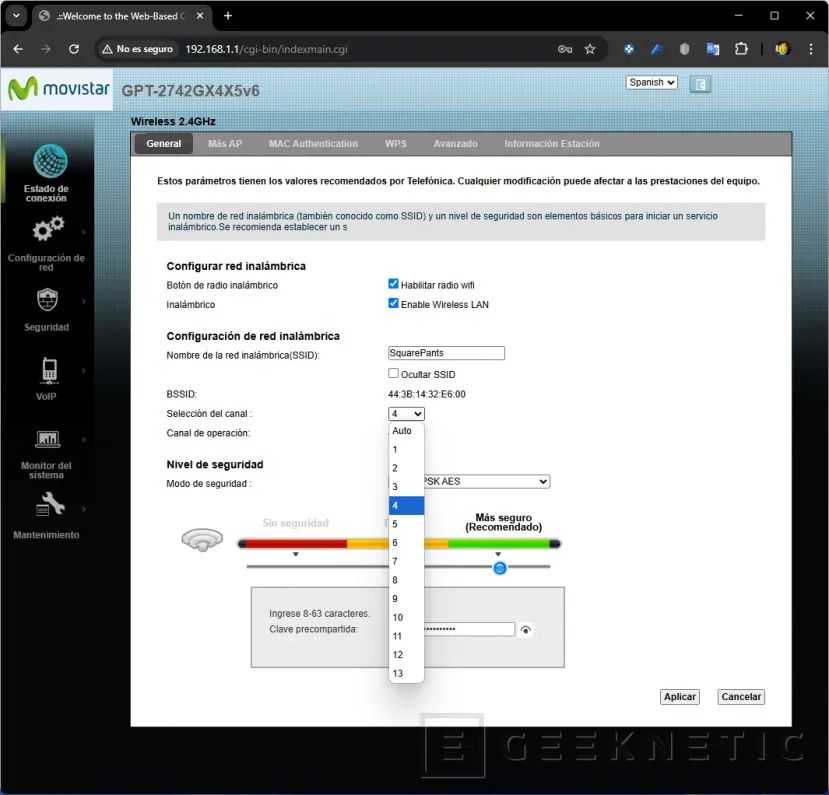
Task: Enable Ocultar SSID
Action: (393, 373)
